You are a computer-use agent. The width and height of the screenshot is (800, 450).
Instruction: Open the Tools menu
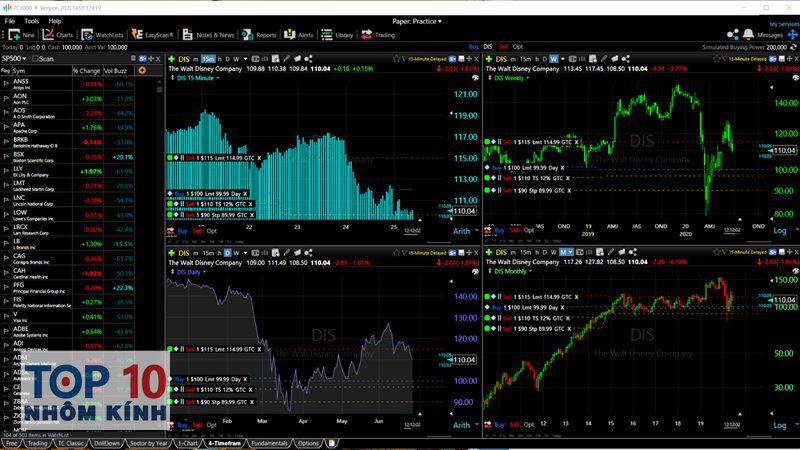pyautogui.click(x=32, y=21)
